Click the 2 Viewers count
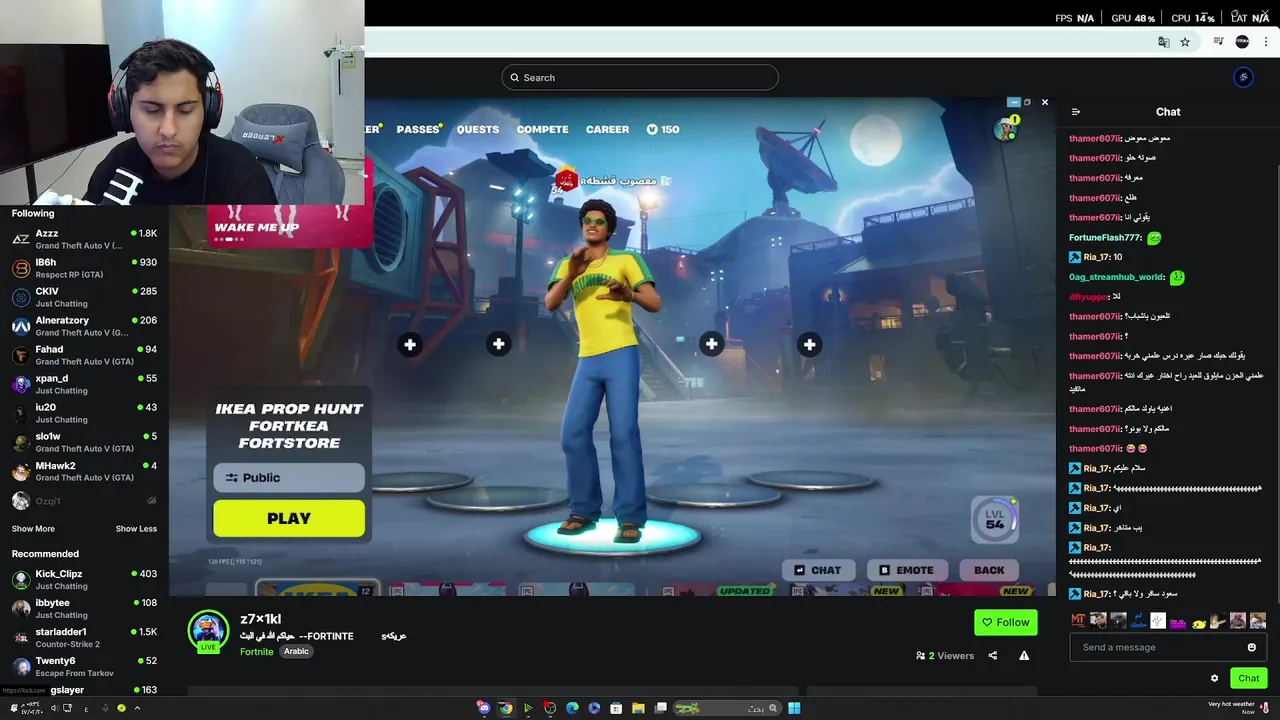 point(945,656)
